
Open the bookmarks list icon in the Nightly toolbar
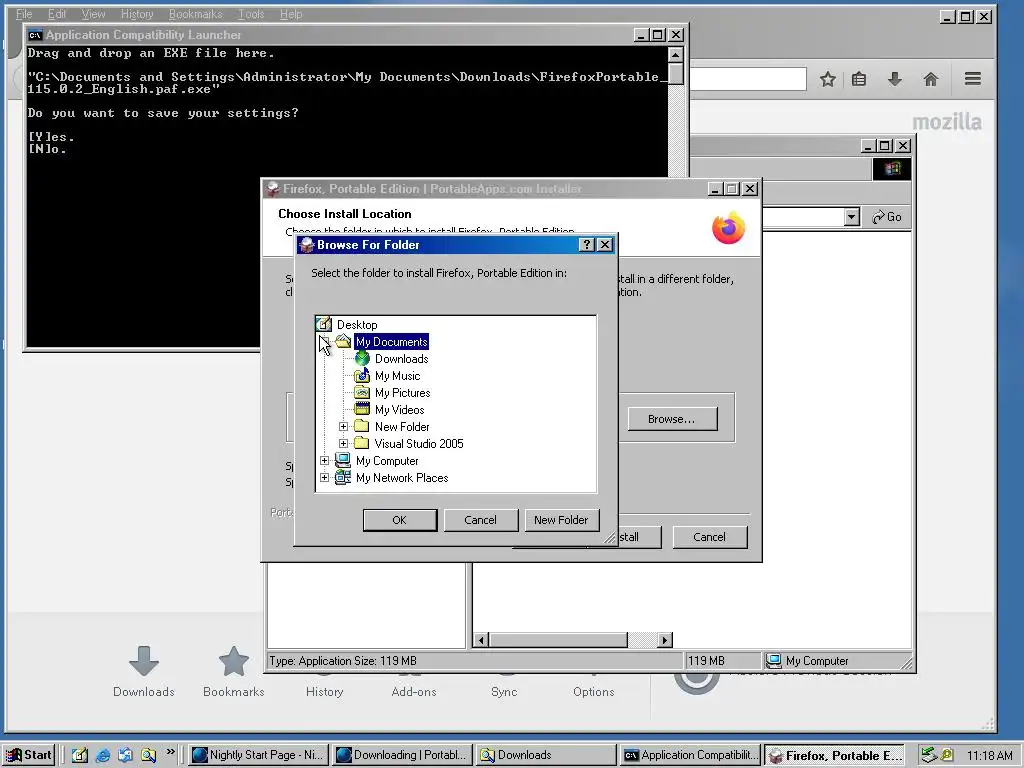point(859,80)
